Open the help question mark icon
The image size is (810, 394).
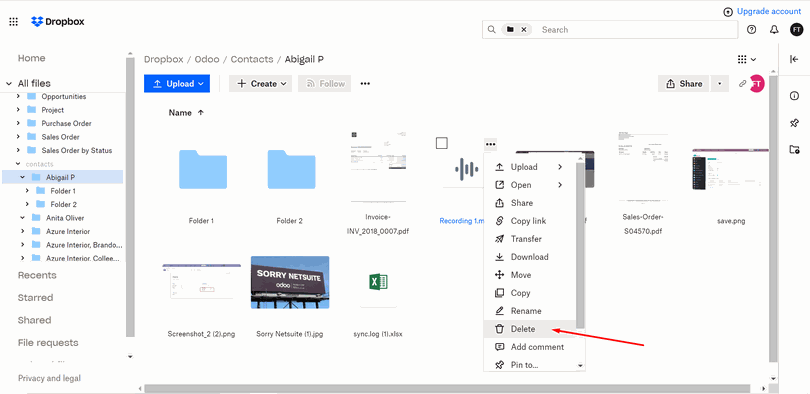click(x=752, y=29)
